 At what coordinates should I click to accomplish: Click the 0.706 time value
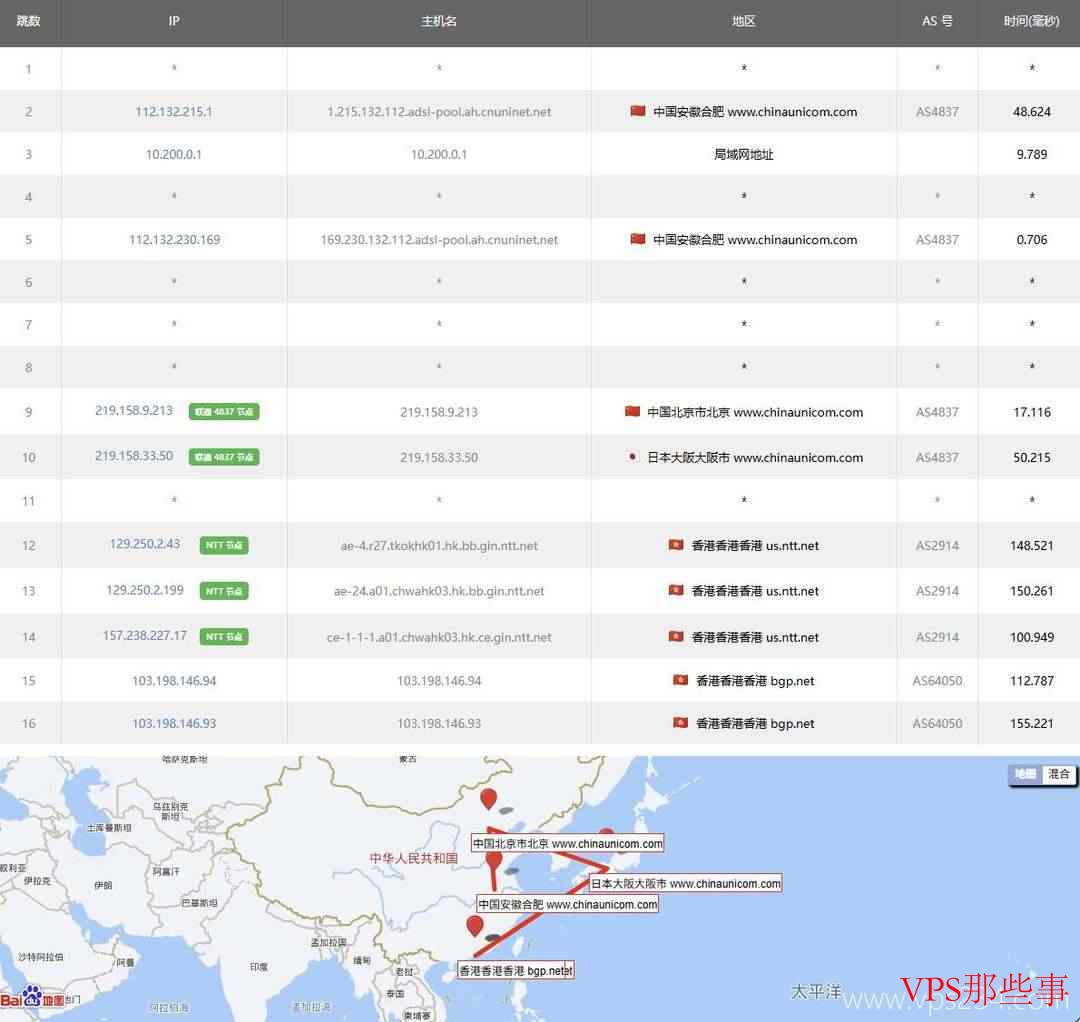(1031, 240)
